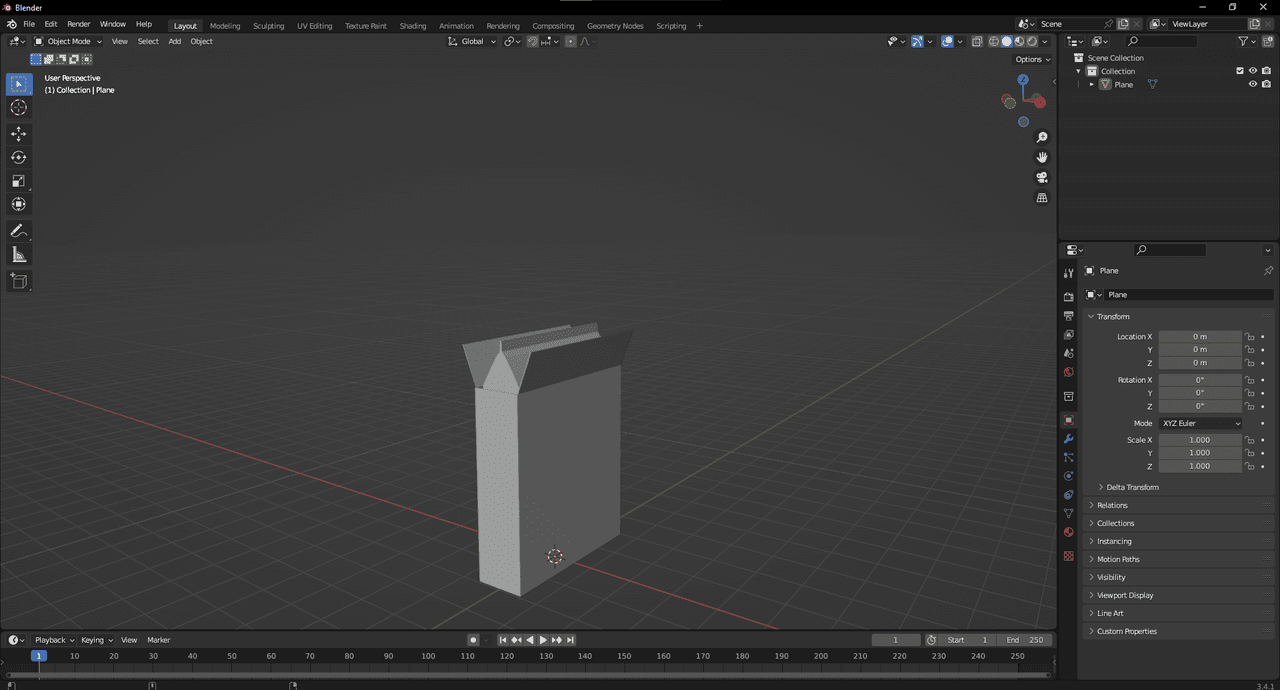
Task: Click the viewport Options button
Action: 1033,59
